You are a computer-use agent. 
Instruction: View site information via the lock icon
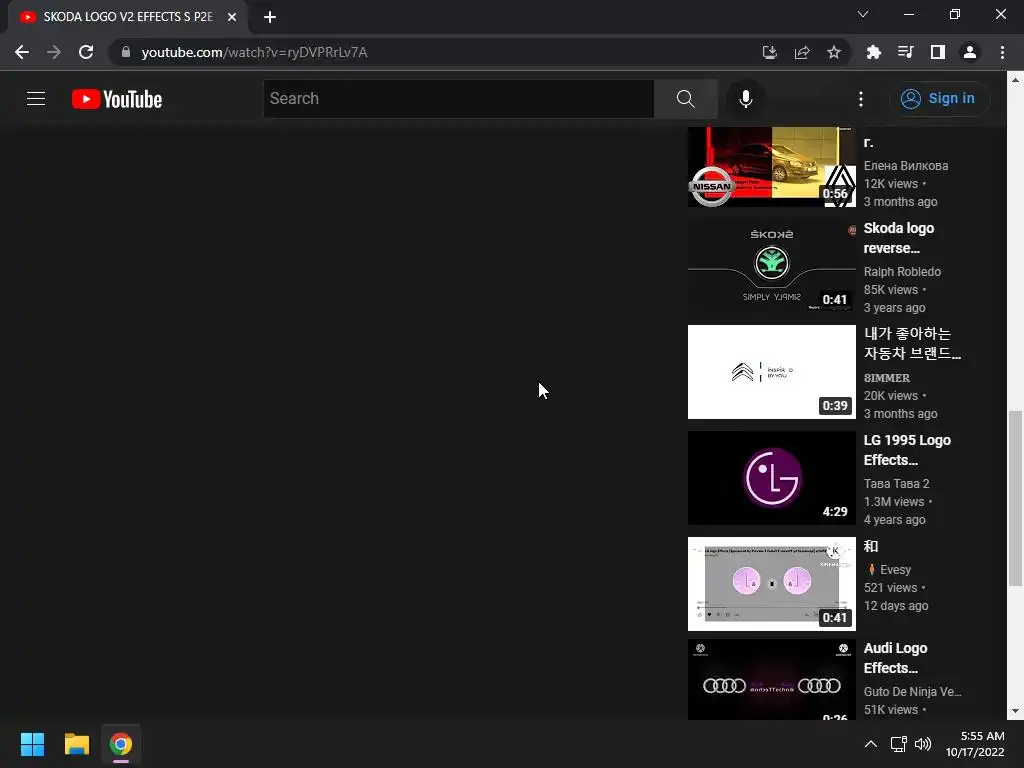[x=126, y=52]
